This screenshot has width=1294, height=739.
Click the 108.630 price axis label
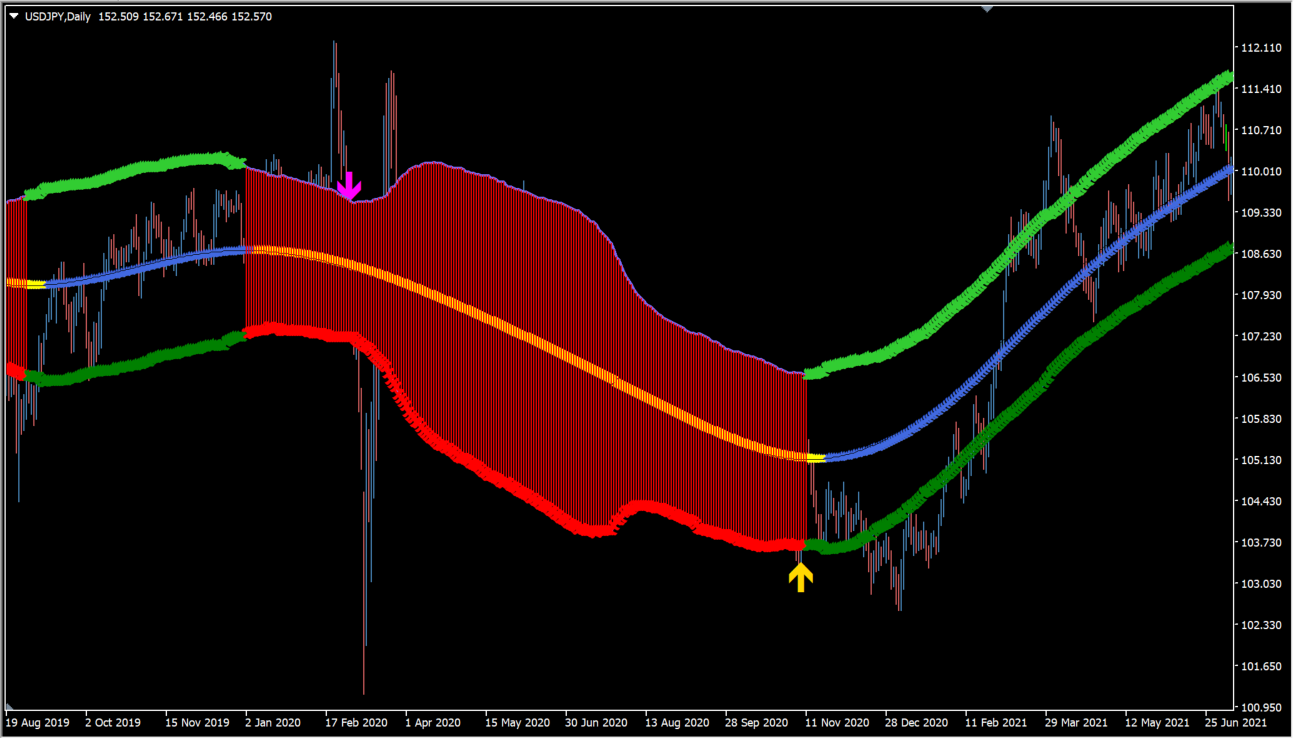1261,255
